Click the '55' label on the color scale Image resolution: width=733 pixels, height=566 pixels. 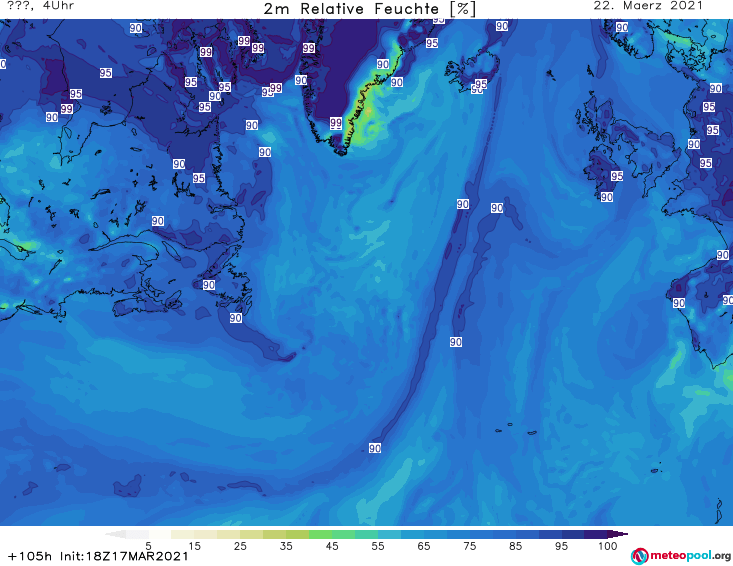(x=378, y=546)
